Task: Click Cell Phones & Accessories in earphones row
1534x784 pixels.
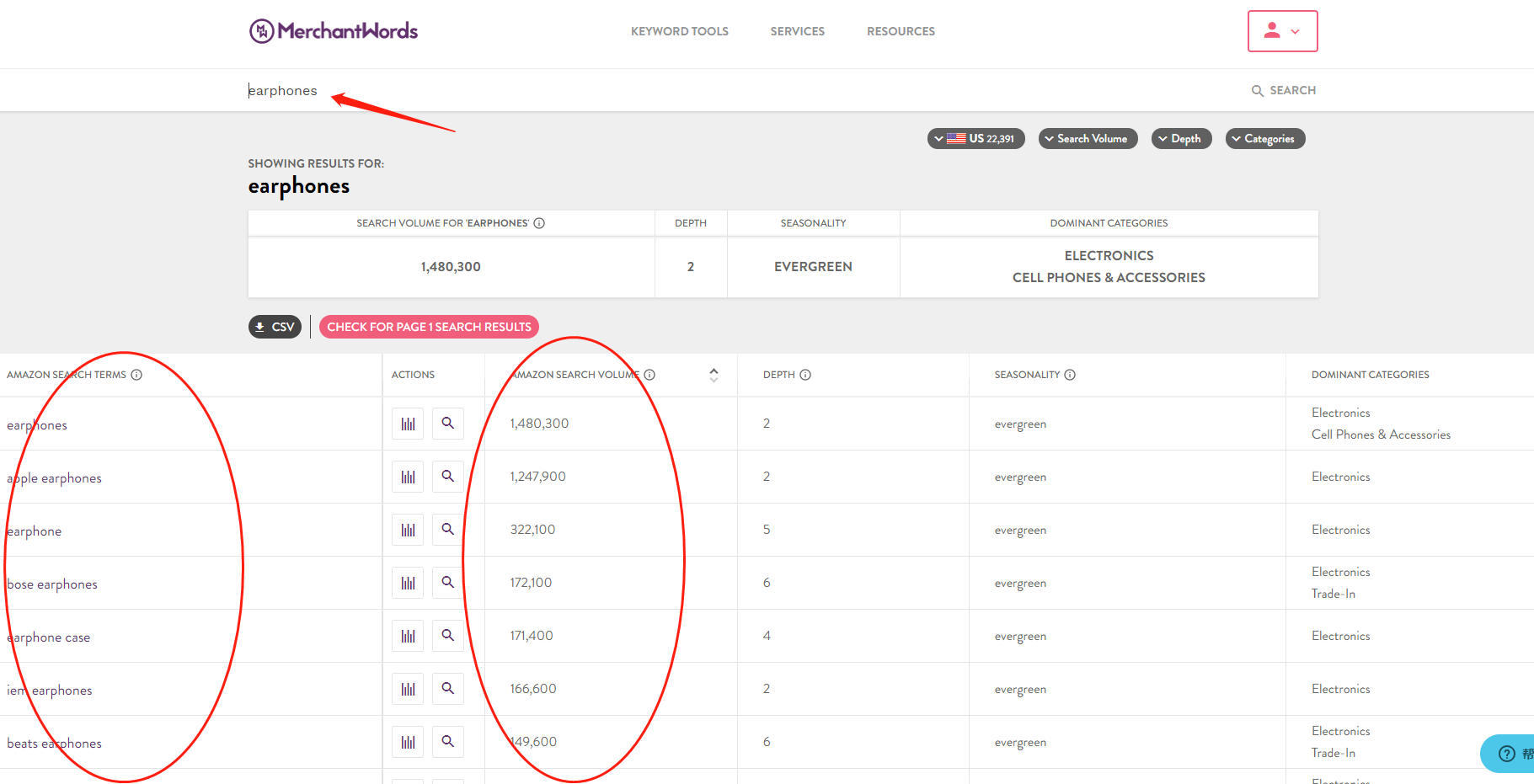Action: point(1381,435)
